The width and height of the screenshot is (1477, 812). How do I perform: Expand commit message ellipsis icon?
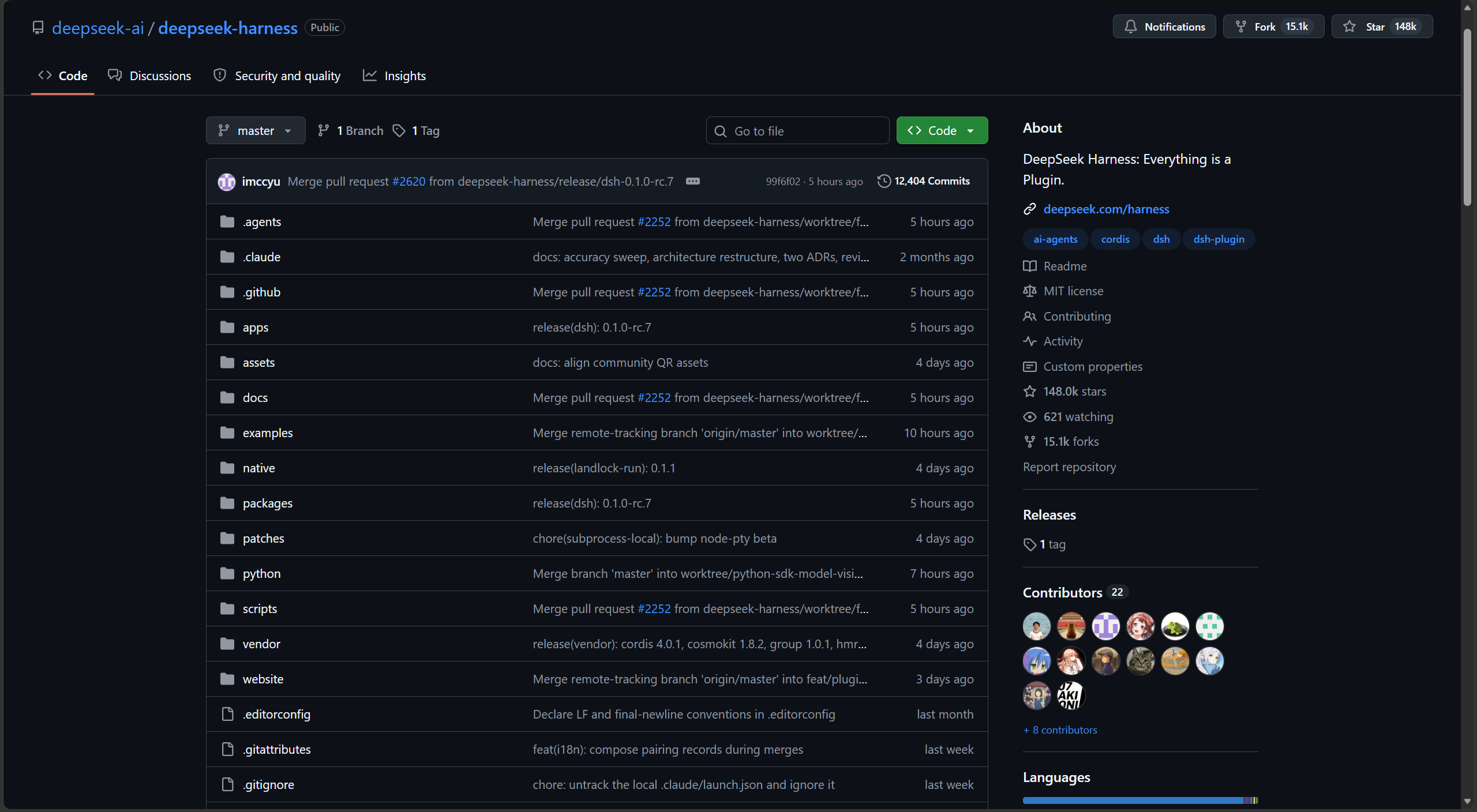pos(693,181)
